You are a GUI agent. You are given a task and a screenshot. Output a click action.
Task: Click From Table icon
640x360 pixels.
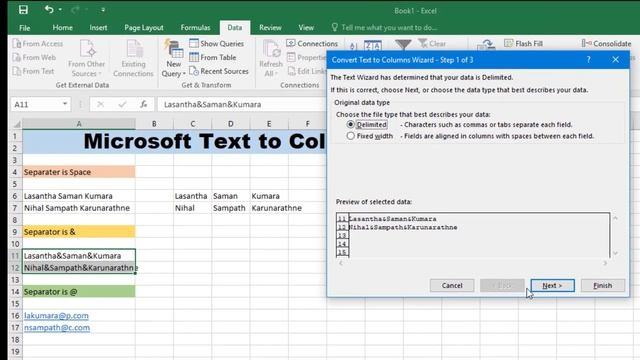click(x=194, y=57)
